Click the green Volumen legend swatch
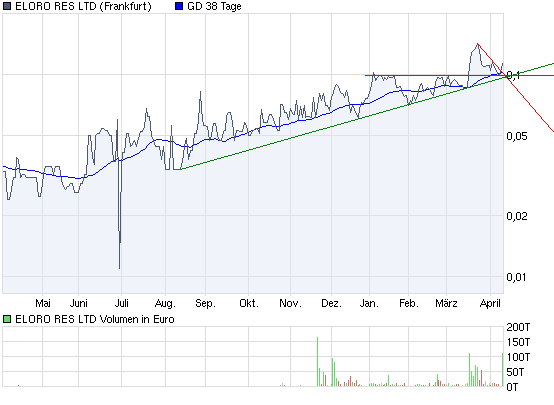The height and width of the screenshot is (405, 554). point(7,319)
